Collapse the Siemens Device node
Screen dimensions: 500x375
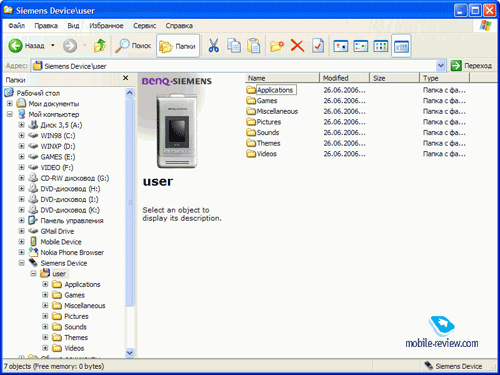(x=22, y=263)
